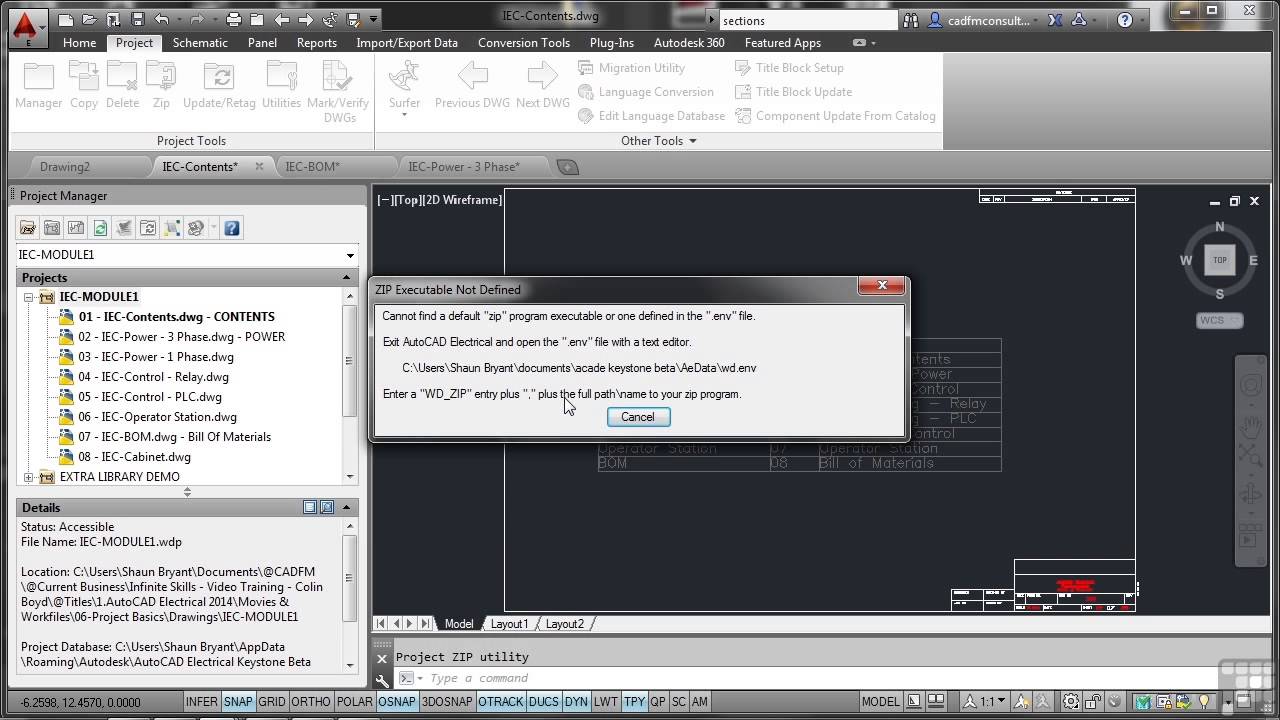Click the Isolate Objects lightbulb icon
The image size is (1280, 720).
click(1205, 701)
